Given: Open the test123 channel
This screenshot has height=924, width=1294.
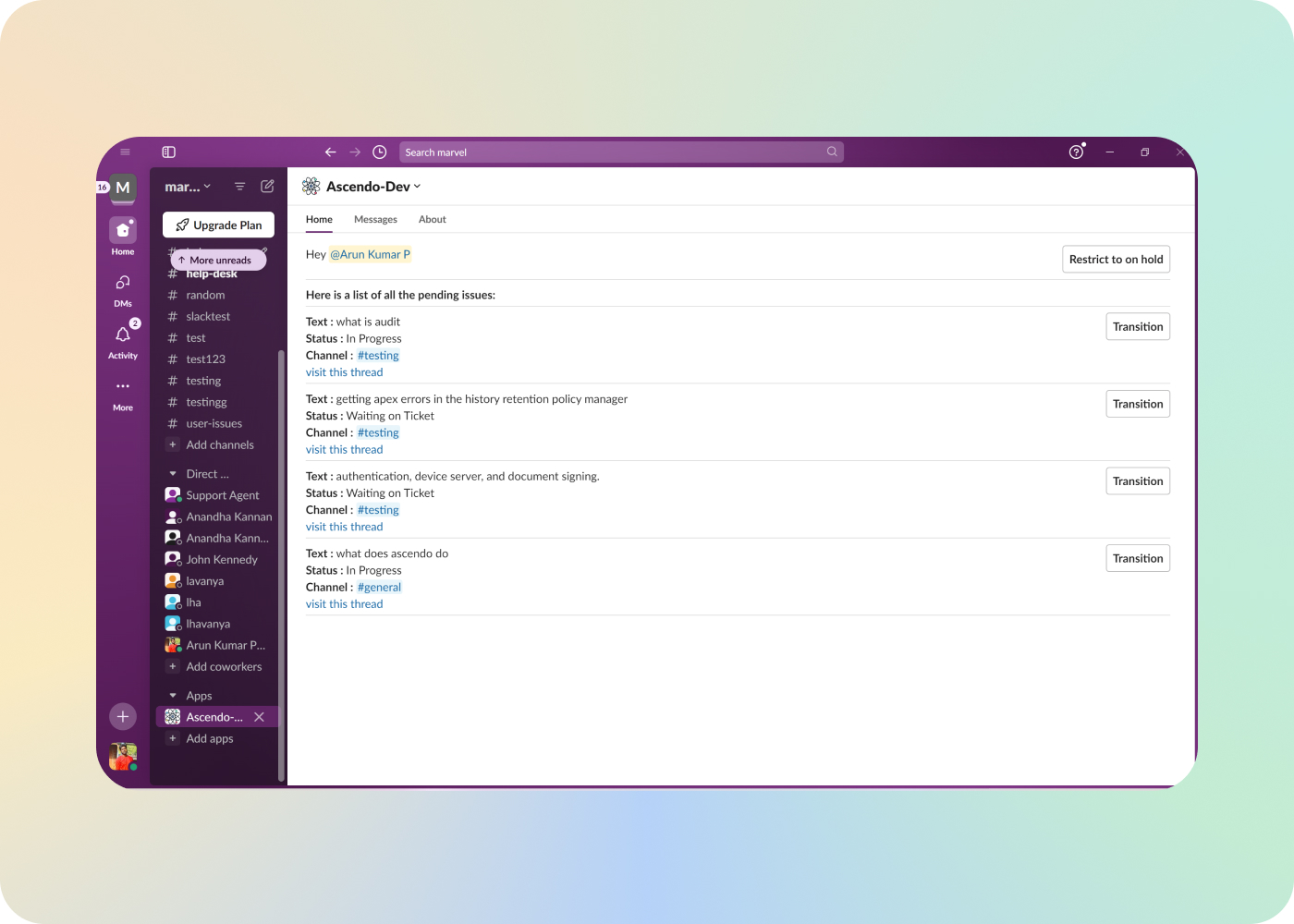Looking at the screenshot, I should click(218, 359).
